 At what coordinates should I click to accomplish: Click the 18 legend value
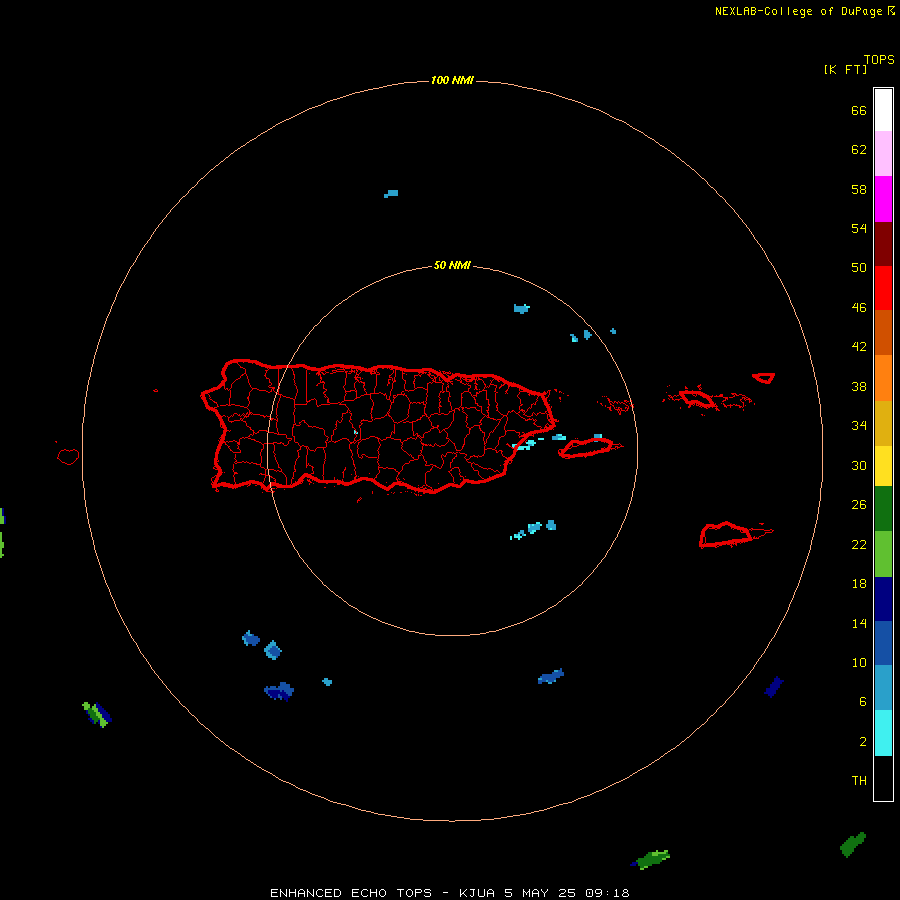pyautogui.click(x=859, y=584)
